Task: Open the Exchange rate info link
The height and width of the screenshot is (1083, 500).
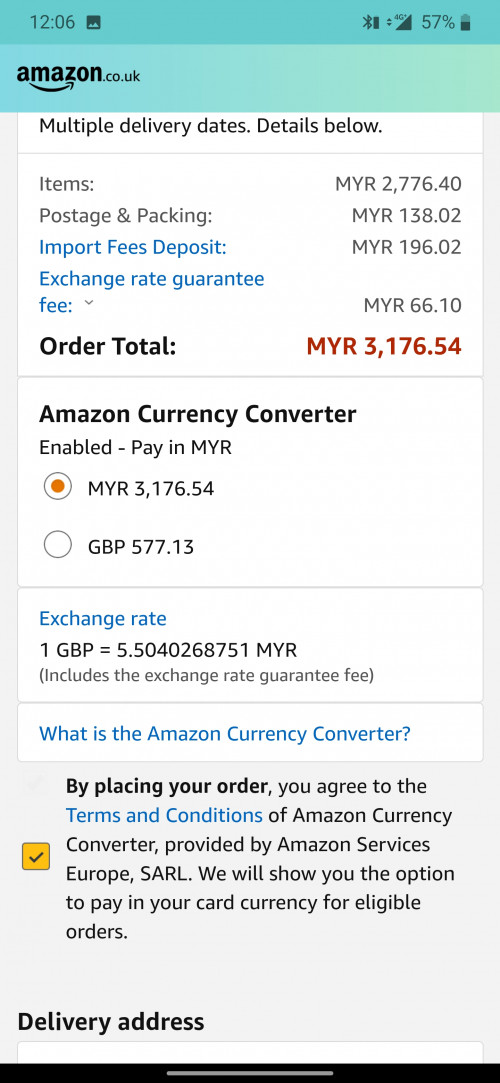Action: (x=103, y=618)
